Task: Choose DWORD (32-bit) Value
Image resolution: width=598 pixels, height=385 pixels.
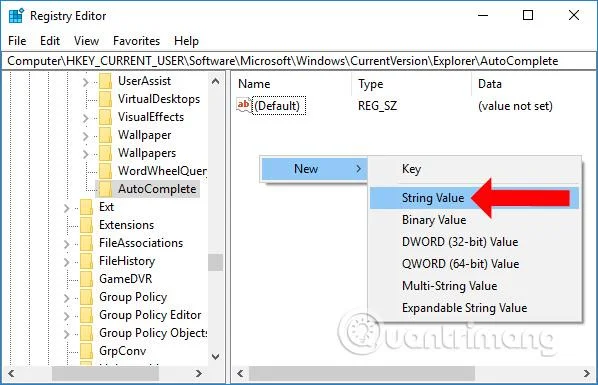Action: 474,242
